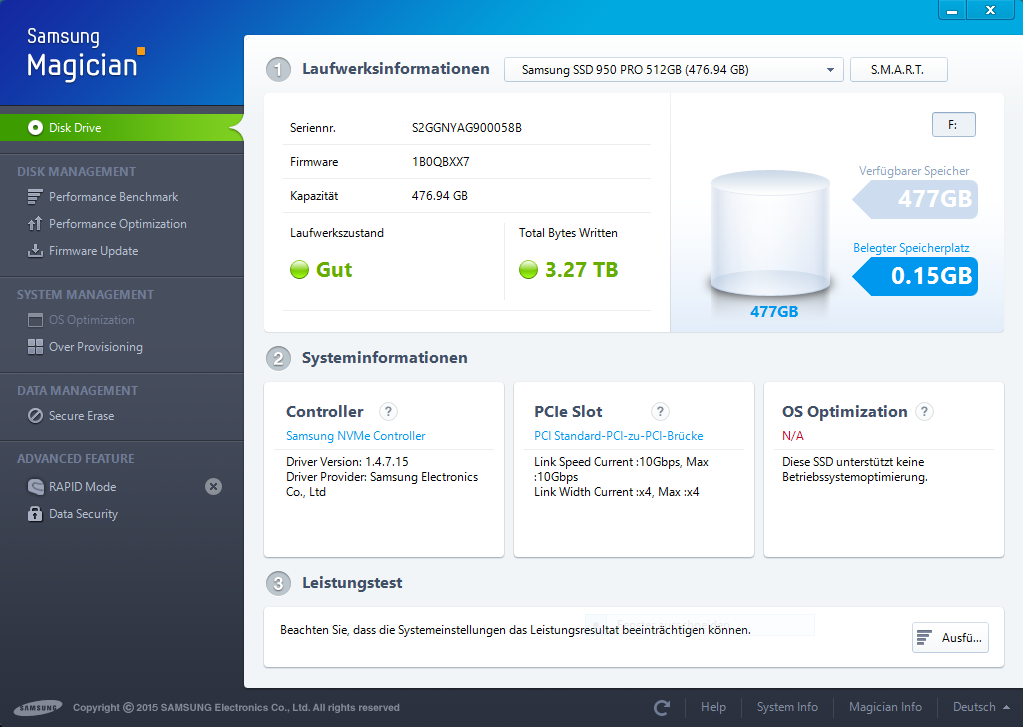This screenshot has width=1023, height=727.
Task: Click the green Total Bytes Written indicator
Action: click(x=528, y=270)
